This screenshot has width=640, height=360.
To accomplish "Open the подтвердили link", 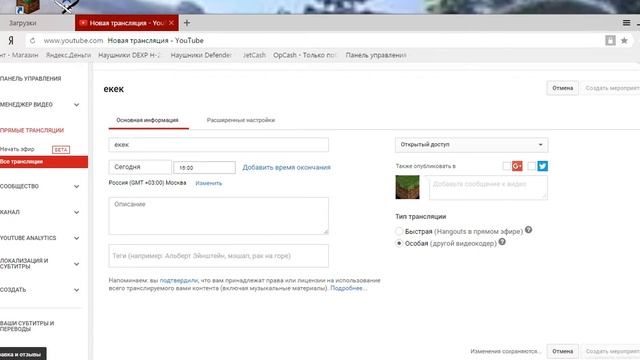I will [178, 280].
